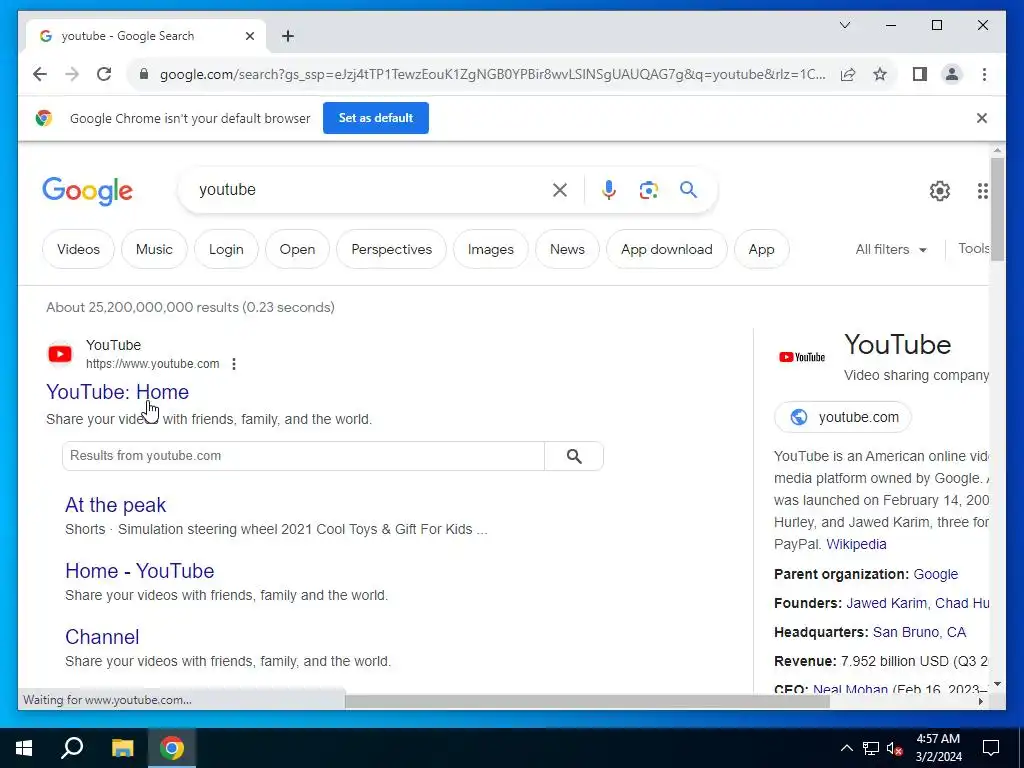Image resolution: width=1024 pixels, height=768 pixels.
Task: Open the network tray icon
Action: (x=871, y=748)
